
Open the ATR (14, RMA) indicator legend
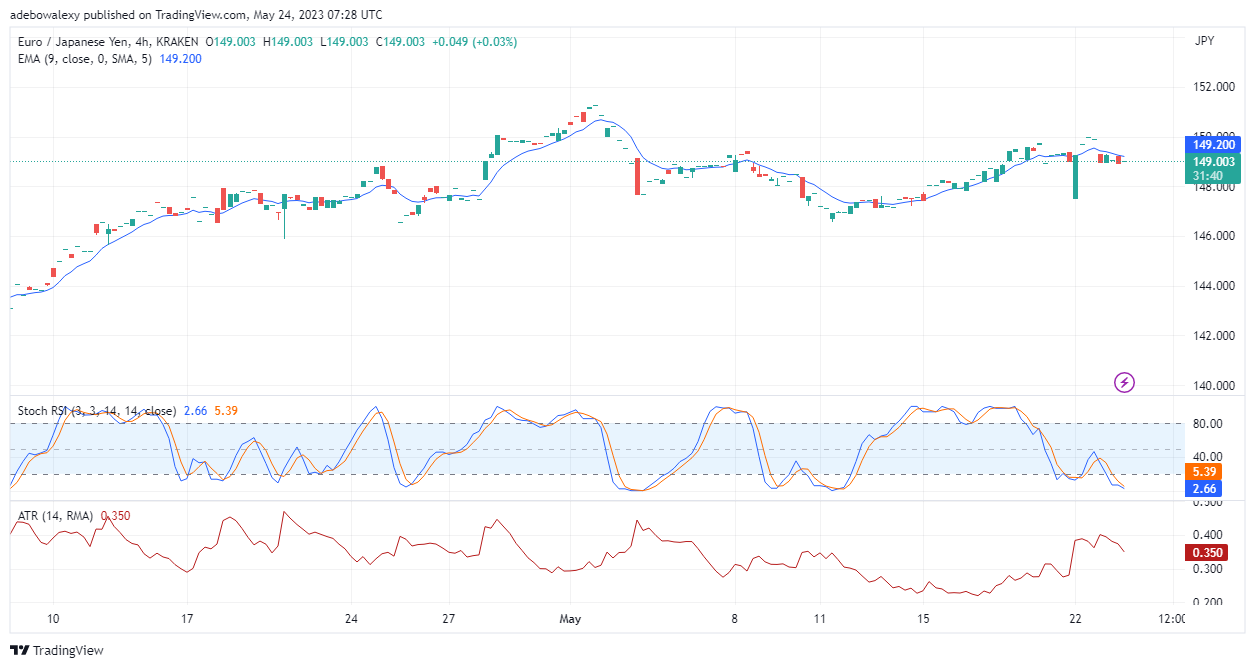(55, 516)
